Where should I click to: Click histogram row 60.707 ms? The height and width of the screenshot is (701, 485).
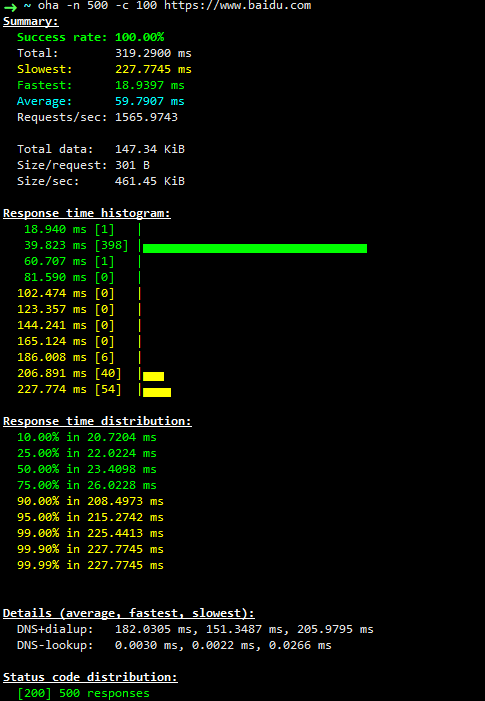[x=82, y=262]
